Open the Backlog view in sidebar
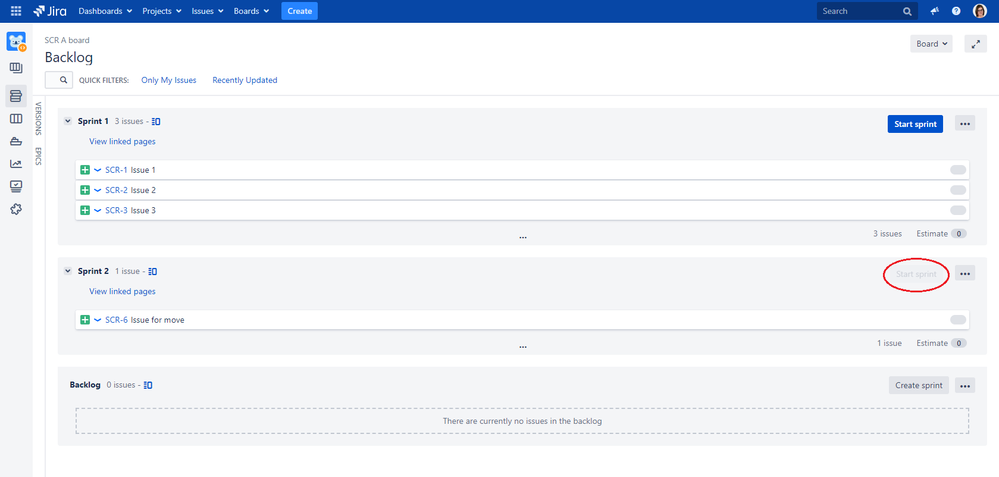The height and width of the screenshot is (477, 999). click(x=16, y=96)
